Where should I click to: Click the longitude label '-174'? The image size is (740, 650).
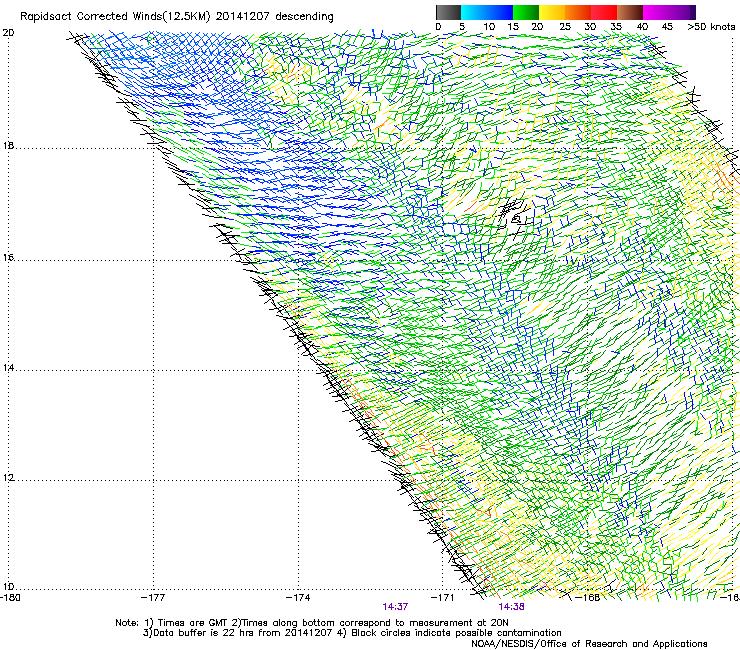click(298, 598)
